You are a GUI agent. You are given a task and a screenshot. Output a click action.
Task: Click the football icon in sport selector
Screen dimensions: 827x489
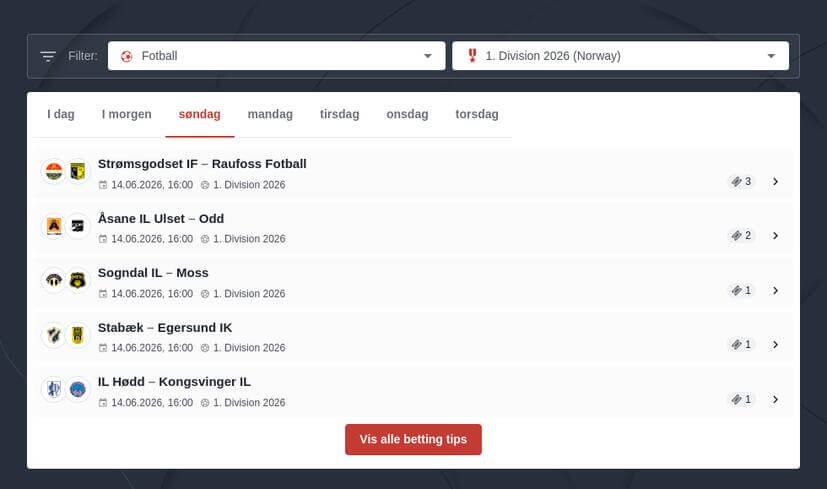tap(127, 56)
